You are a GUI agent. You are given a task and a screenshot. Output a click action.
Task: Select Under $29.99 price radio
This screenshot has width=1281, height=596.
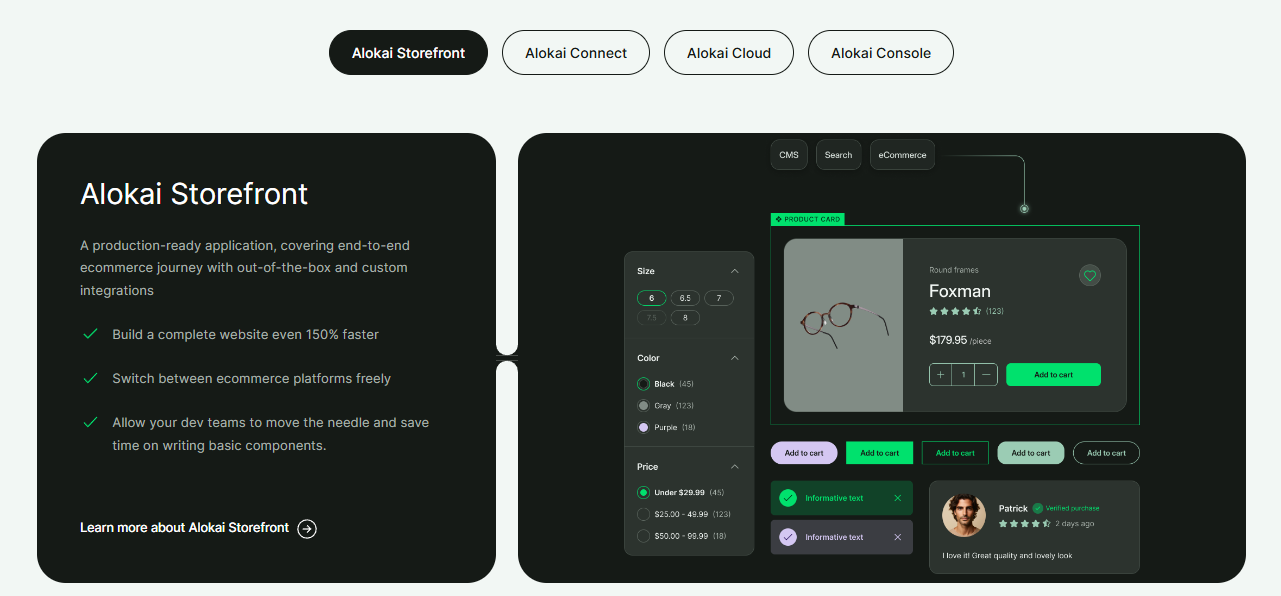pyautogui.click(x=643, y=492)
